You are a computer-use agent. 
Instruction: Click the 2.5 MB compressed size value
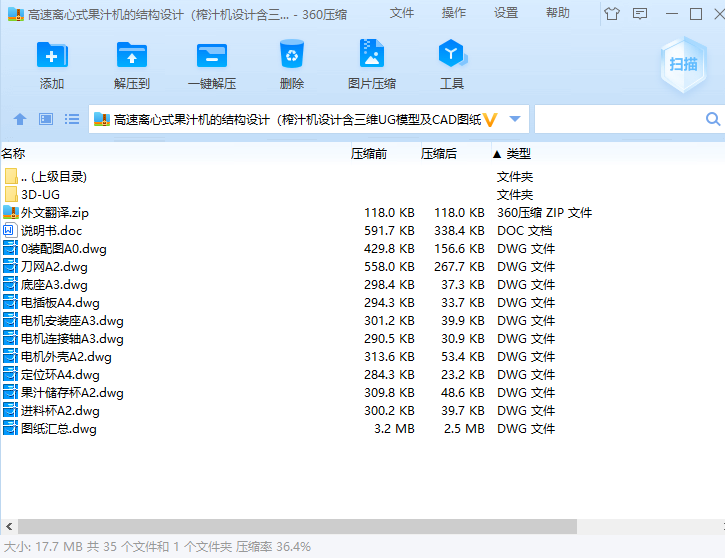pos(464,429)
